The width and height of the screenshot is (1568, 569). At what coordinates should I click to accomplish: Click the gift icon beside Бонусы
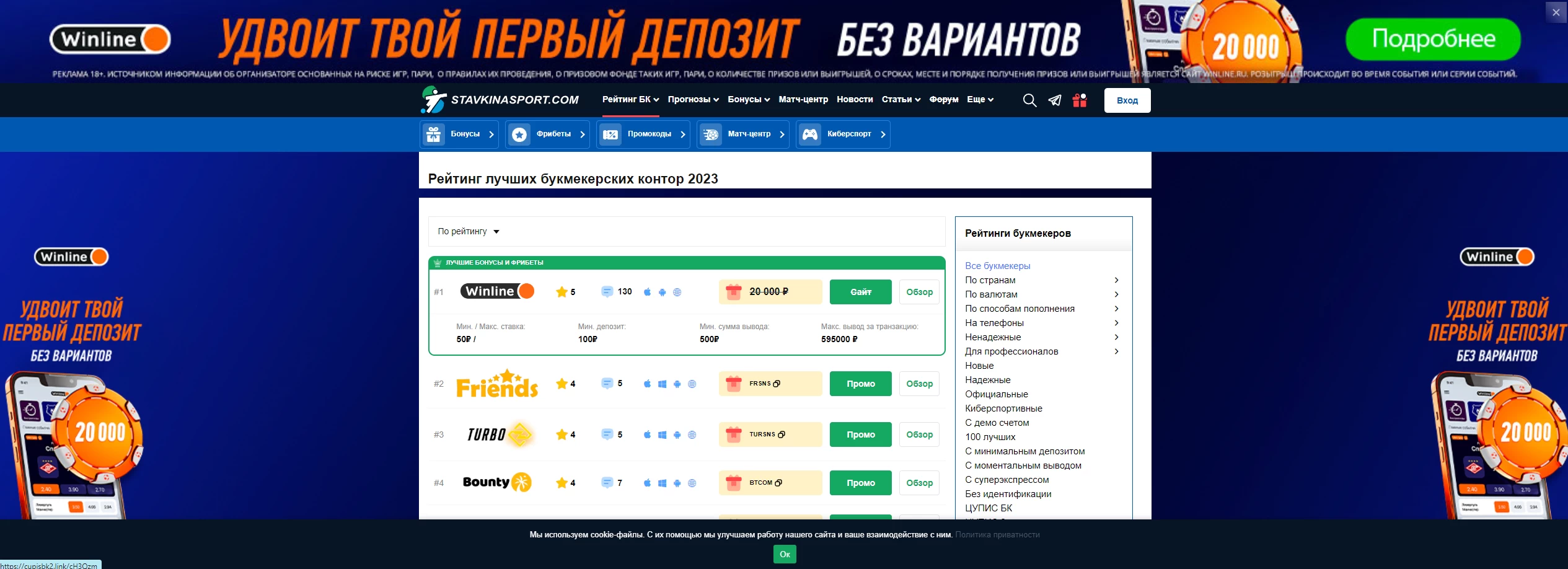pos(434,134)
